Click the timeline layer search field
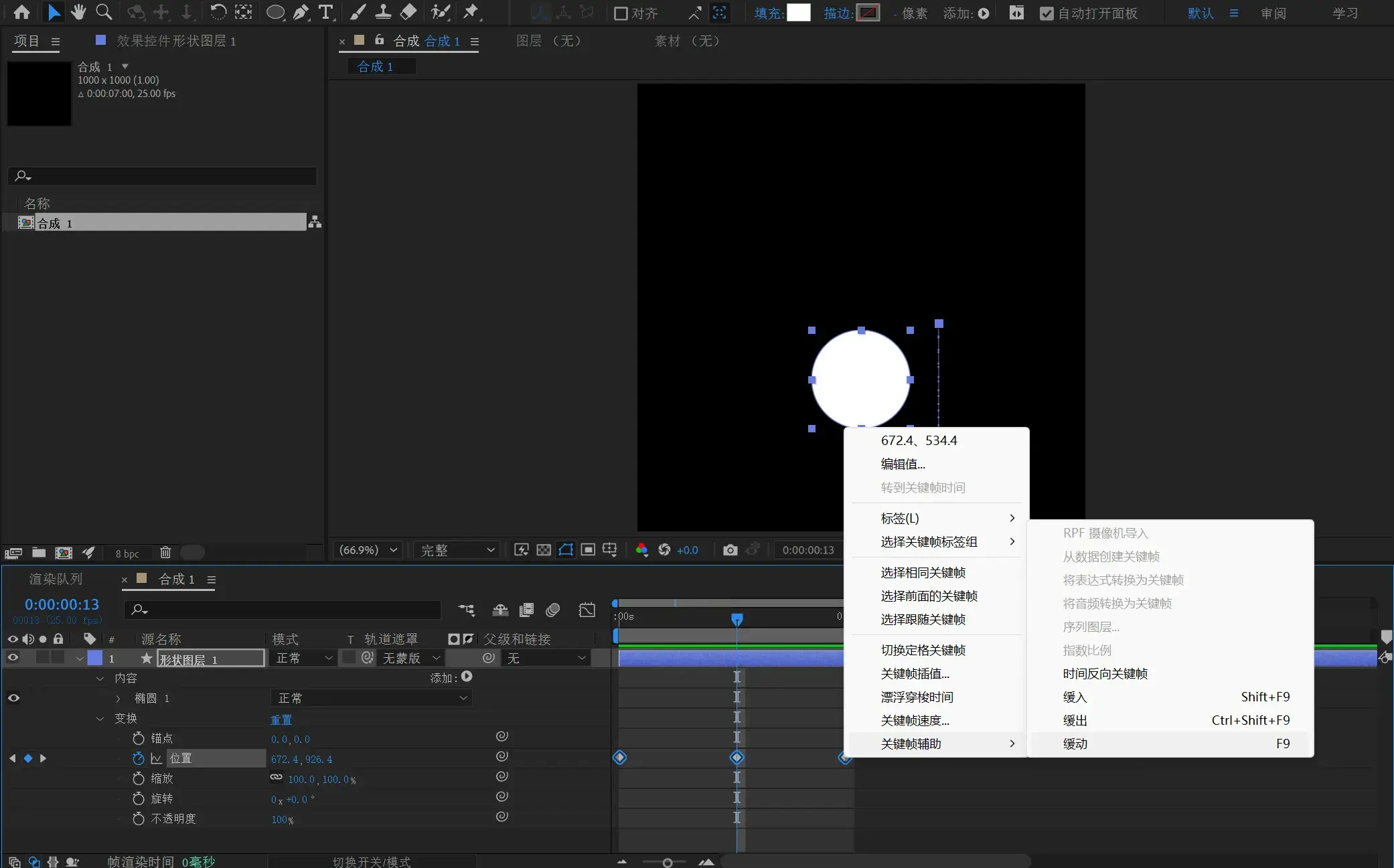The width and height of the screenshot is (1394, 868). coord(283,610)
